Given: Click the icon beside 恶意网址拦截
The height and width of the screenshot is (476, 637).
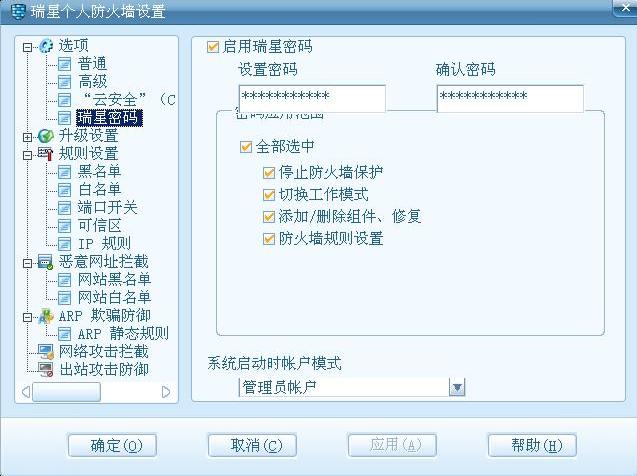Looking at the screenshot, I should (46, 262).
